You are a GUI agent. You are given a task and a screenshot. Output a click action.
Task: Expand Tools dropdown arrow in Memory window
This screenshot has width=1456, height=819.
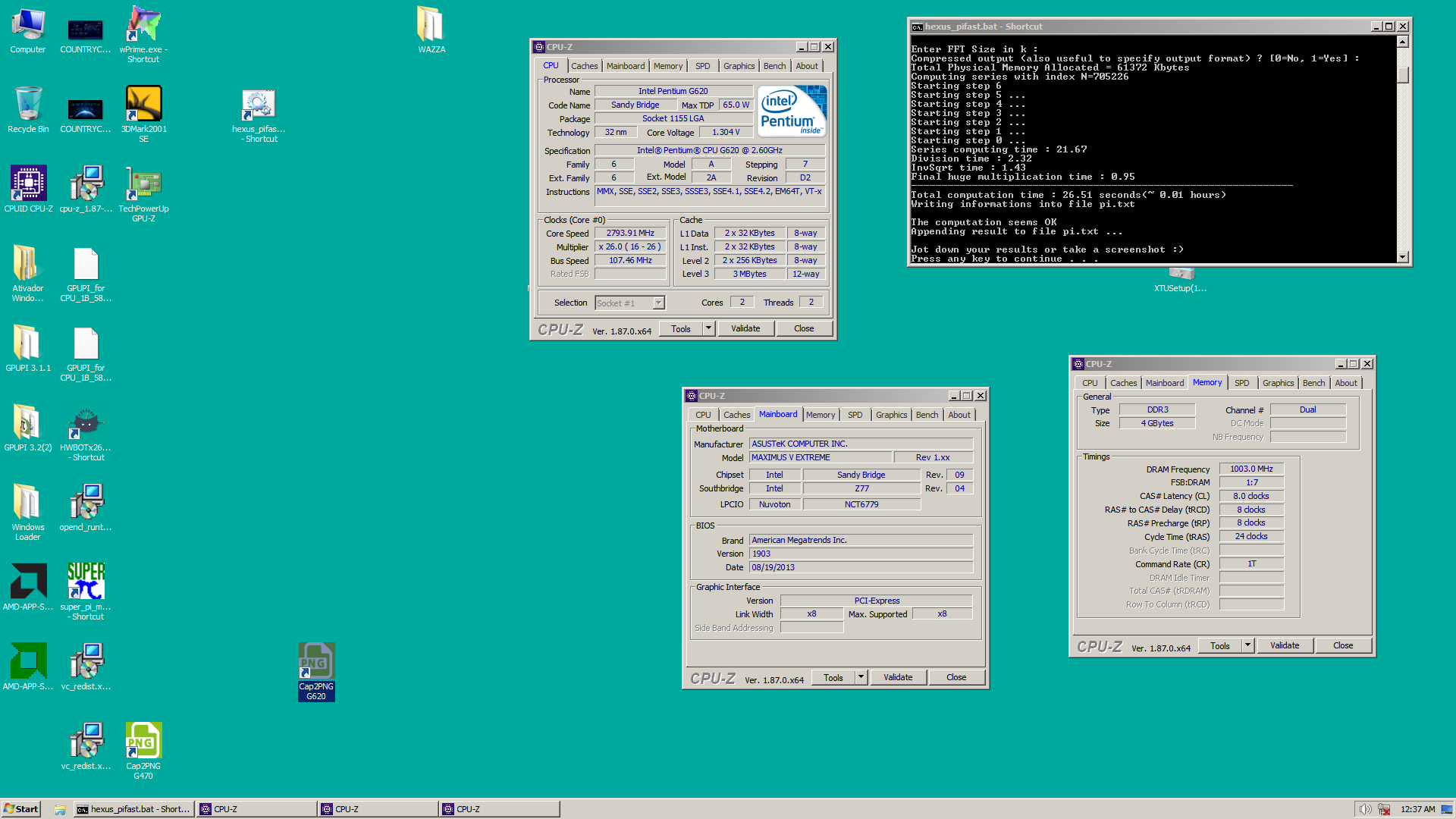1247,645
